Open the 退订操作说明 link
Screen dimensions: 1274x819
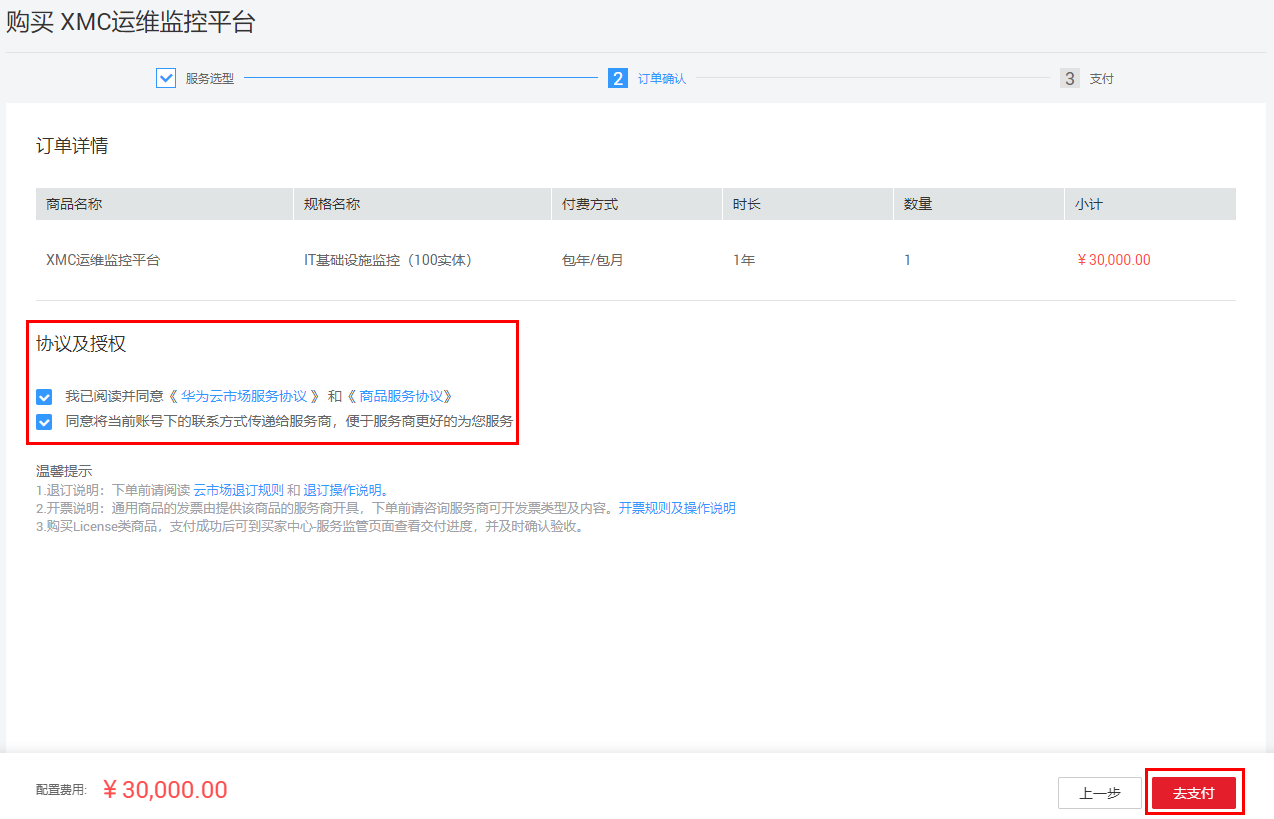(x=342, y=490)
